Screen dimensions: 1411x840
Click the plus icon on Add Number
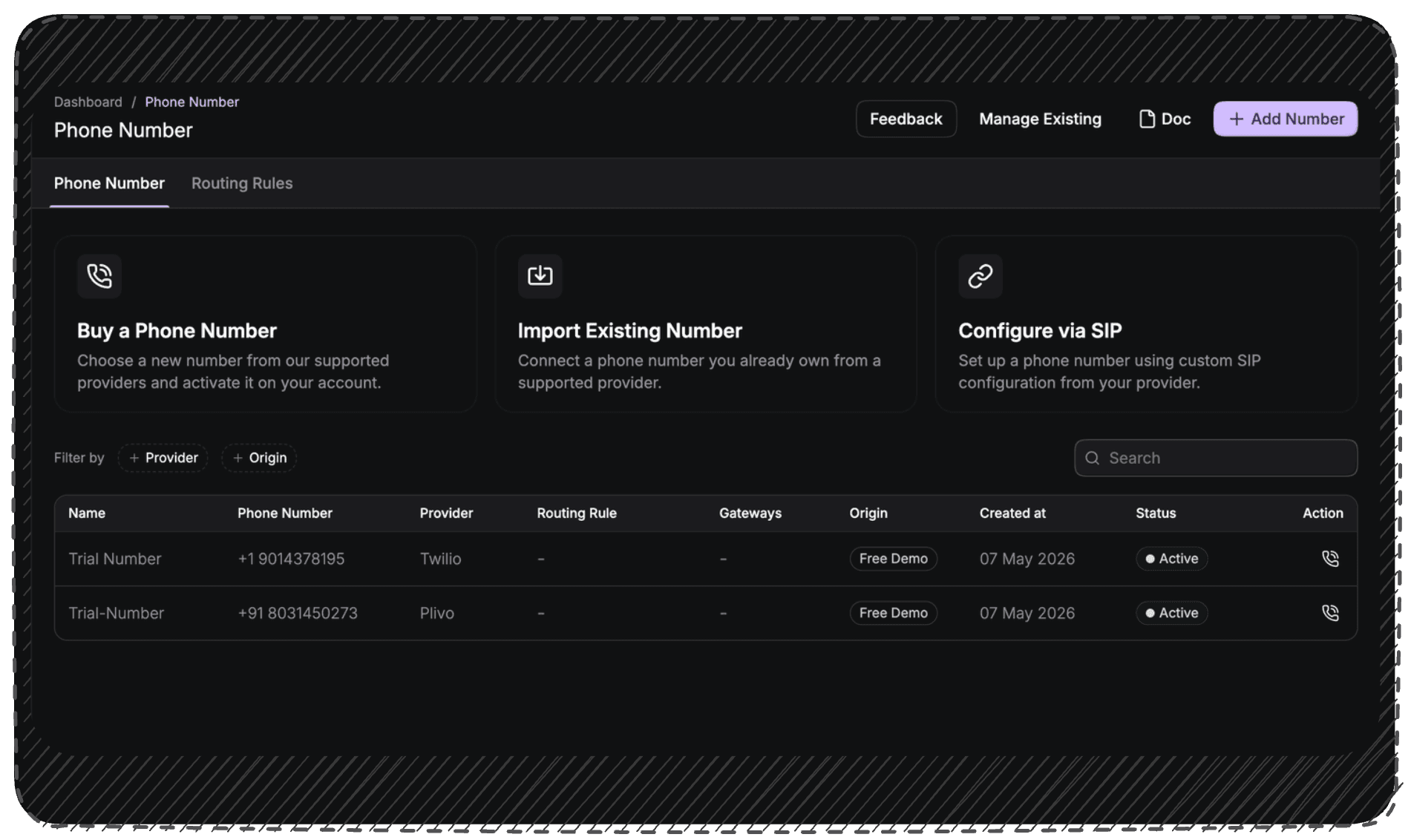[x=1236, y=119]
